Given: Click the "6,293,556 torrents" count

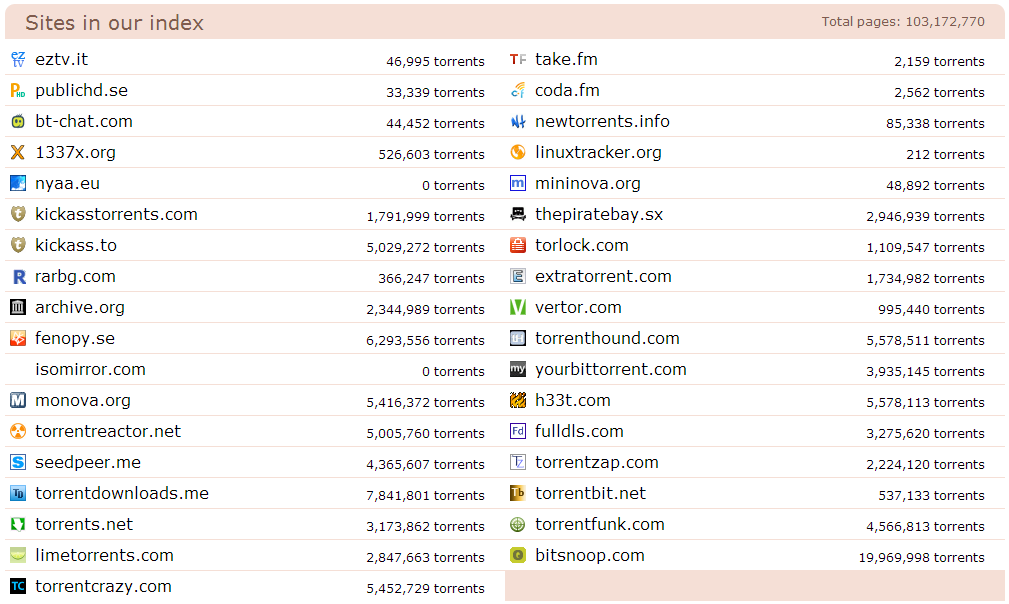Looking at the screenshot, I should tap(425, 340).
